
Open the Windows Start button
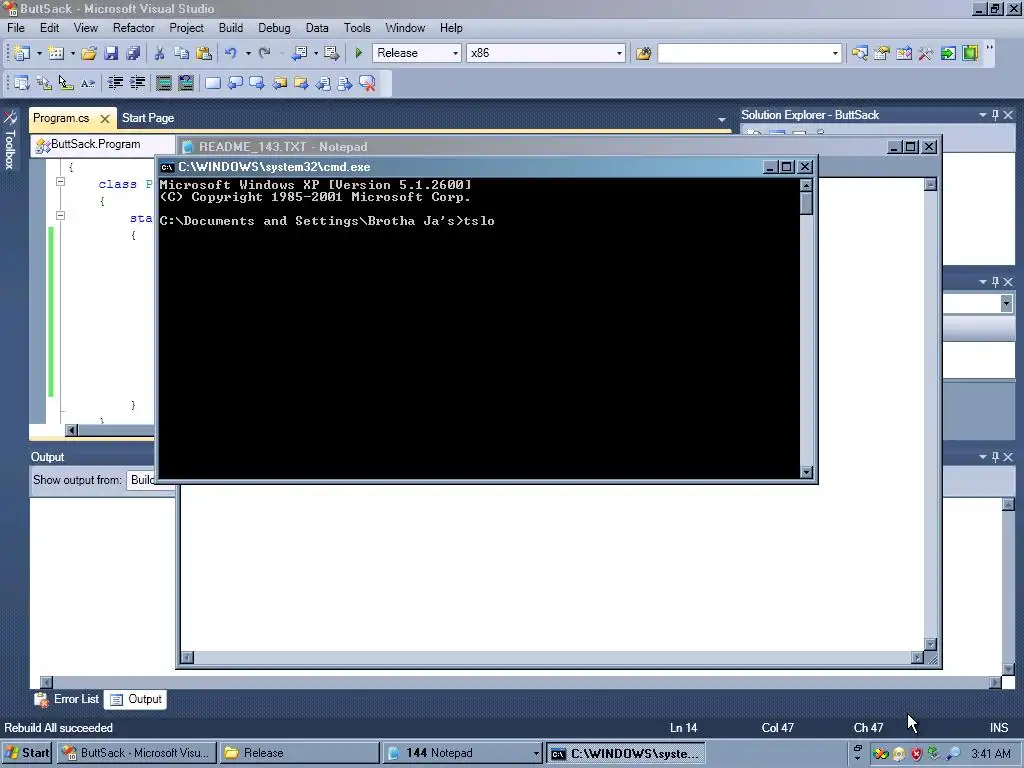click(27, 753)
